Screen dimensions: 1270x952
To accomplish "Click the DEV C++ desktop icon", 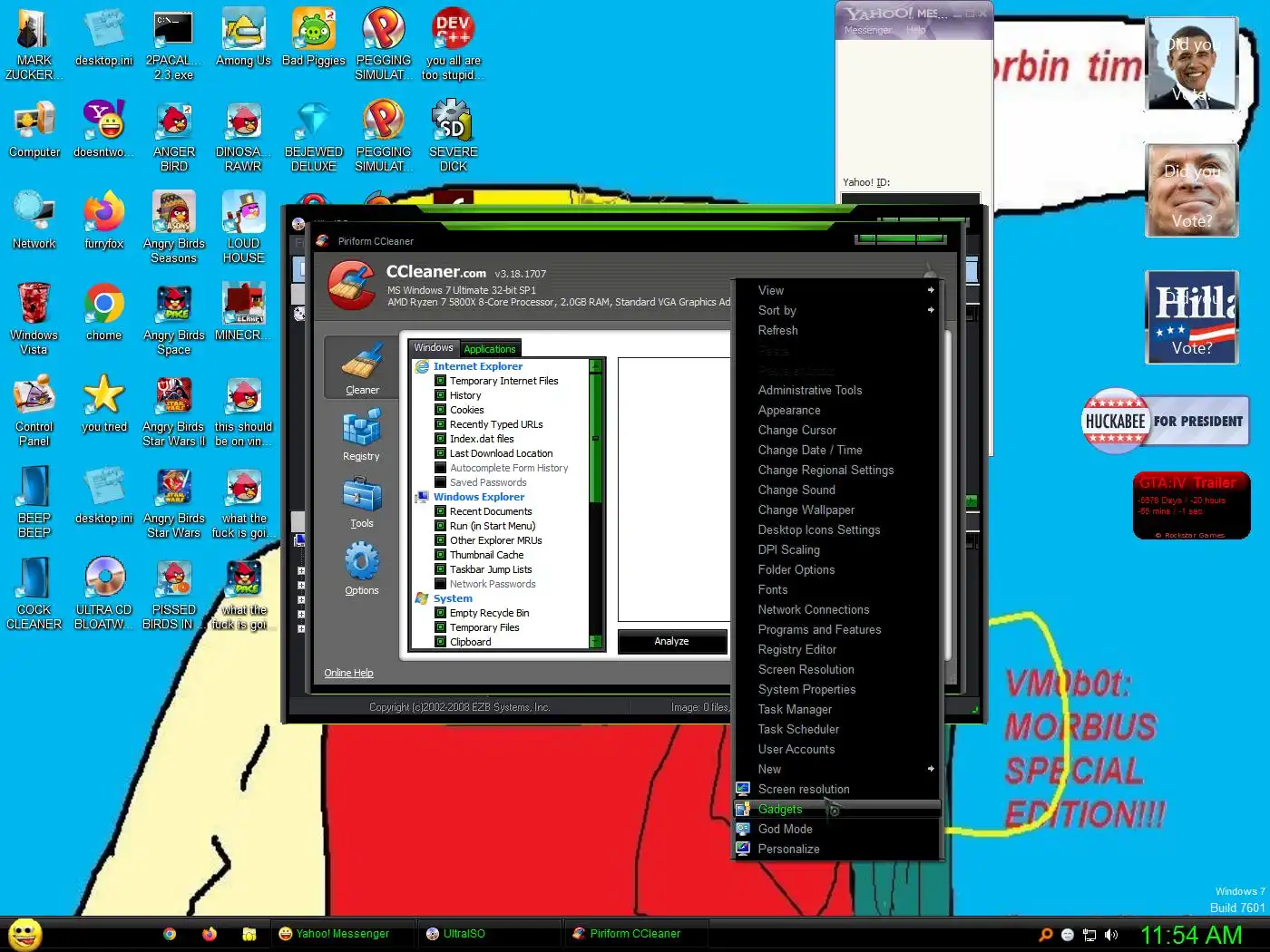I will (x=453, y=44).
